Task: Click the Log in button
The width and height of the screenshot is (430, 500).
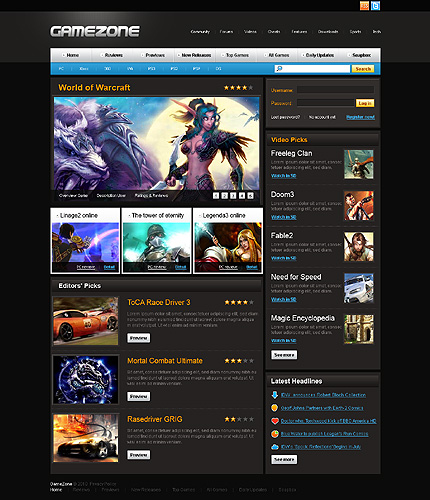Action: (x=365, y=103)
